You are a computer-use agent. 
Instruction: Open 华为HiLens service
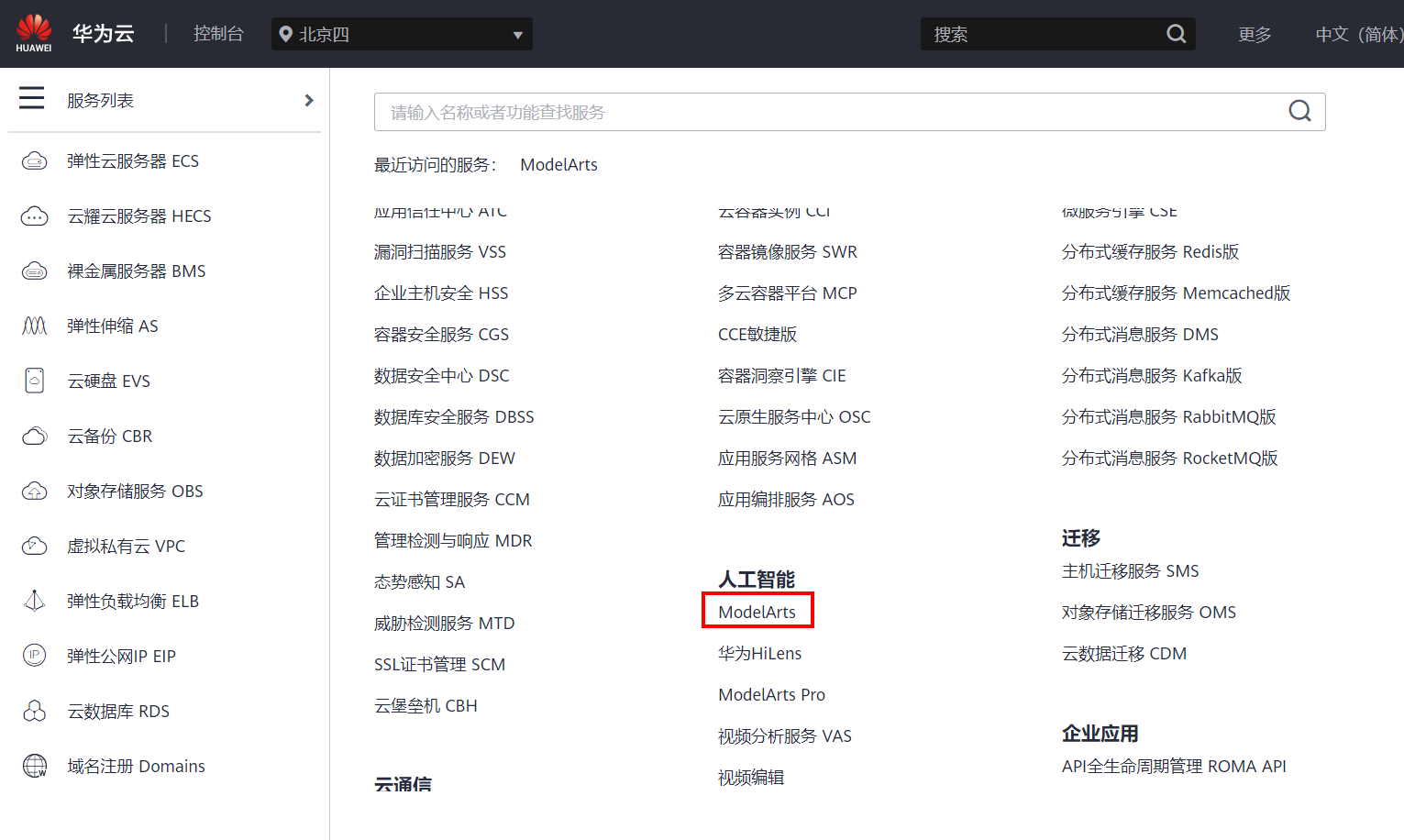point(760,653)
